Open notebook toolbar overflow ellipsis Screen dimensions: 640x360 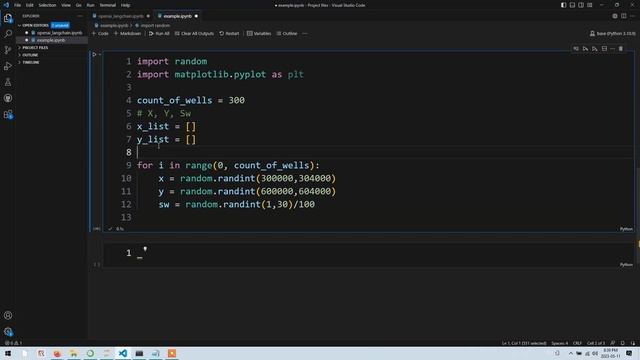(305, 33)
